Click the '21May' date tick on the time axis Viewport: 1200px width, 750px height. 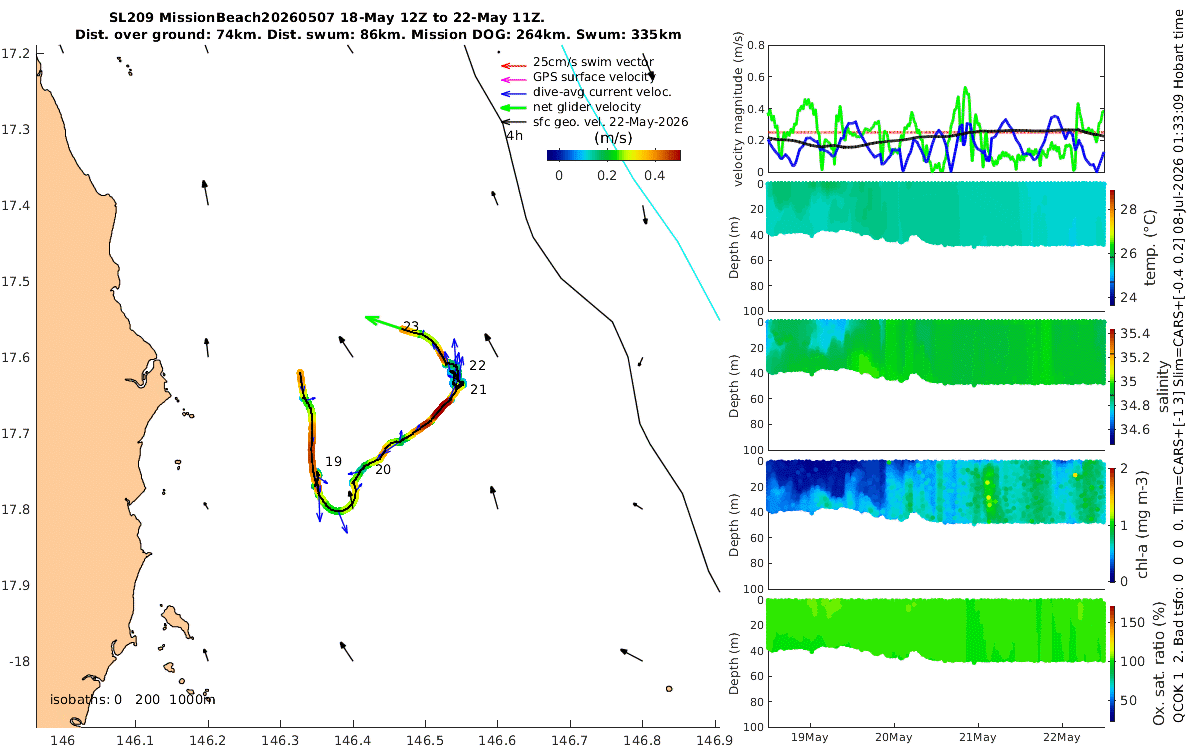[978, 737]
